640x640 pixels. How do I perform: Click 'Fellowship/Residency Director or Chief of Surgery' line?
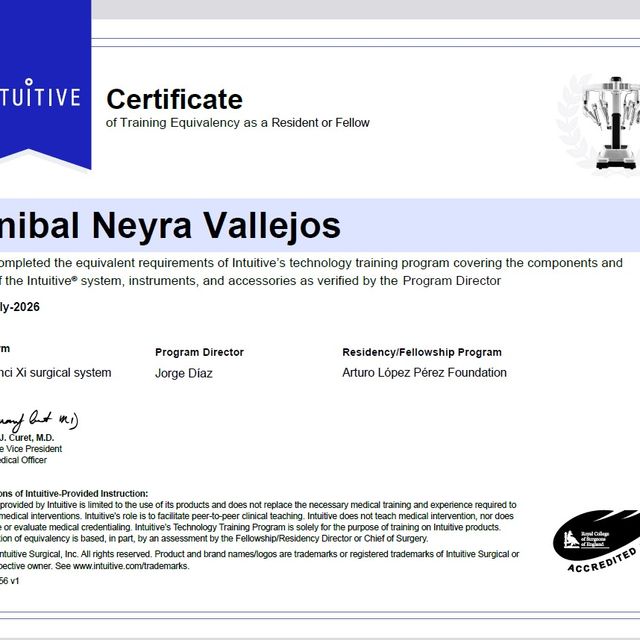[x=214, y=538]
